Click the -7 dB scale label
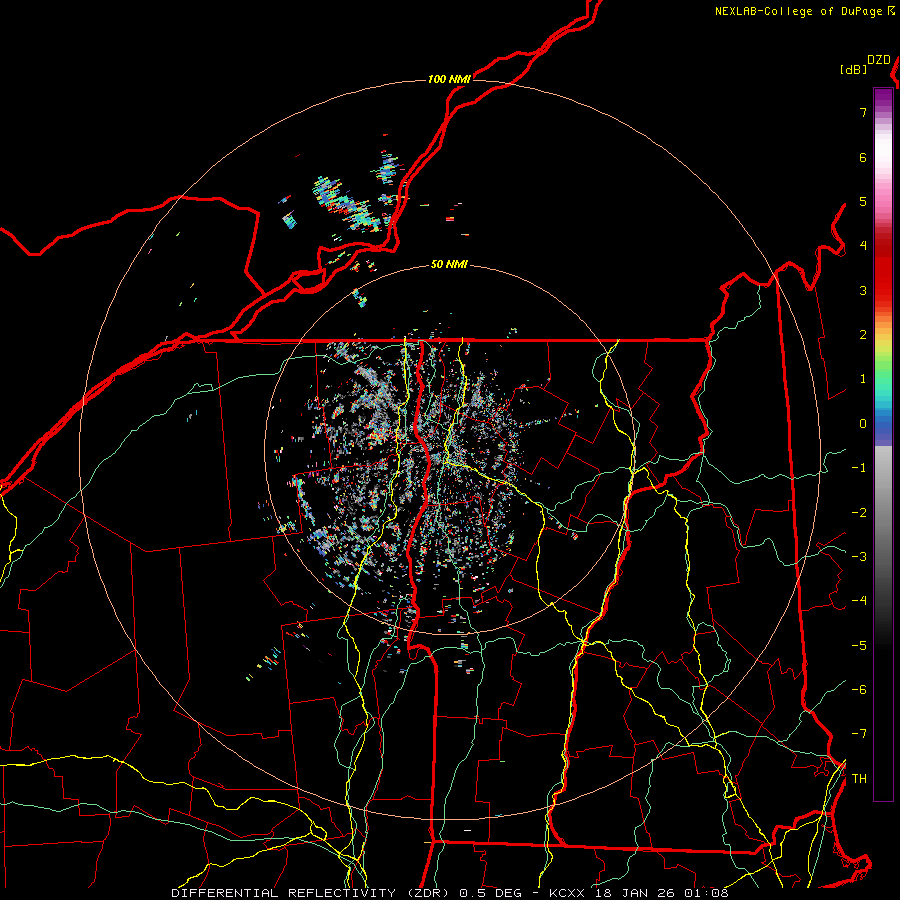This screenshot has height=900, width=900. pos(859,734)
